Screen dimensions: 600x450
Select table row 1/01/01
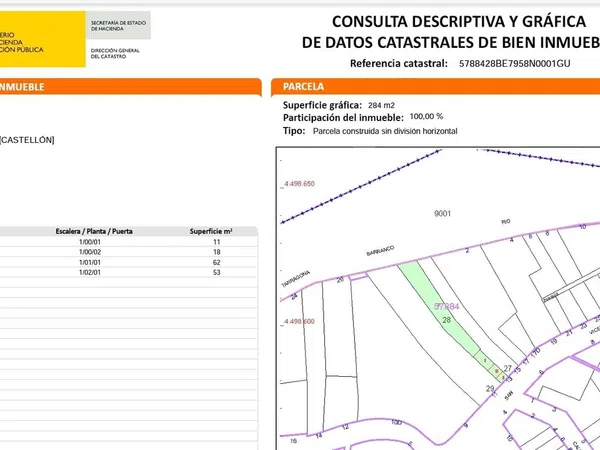pos(129,262)
